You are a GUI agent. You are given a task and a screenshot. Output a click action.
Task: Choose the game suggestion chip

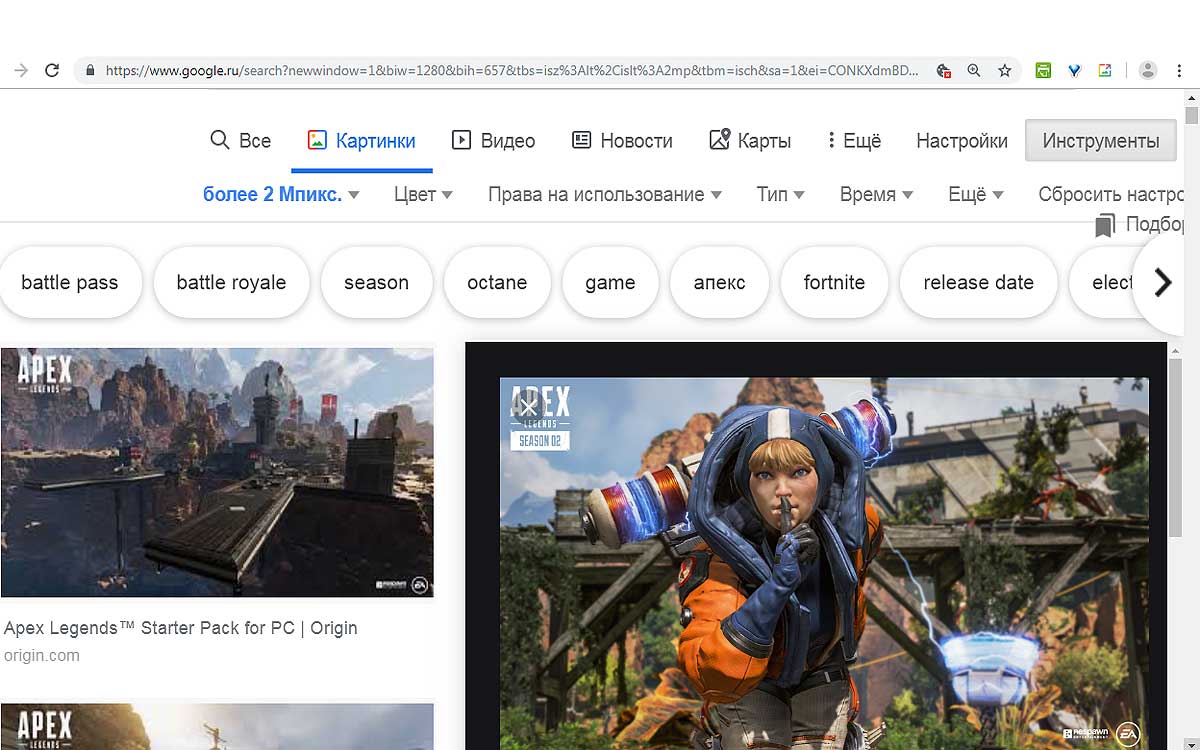(610, 283)
